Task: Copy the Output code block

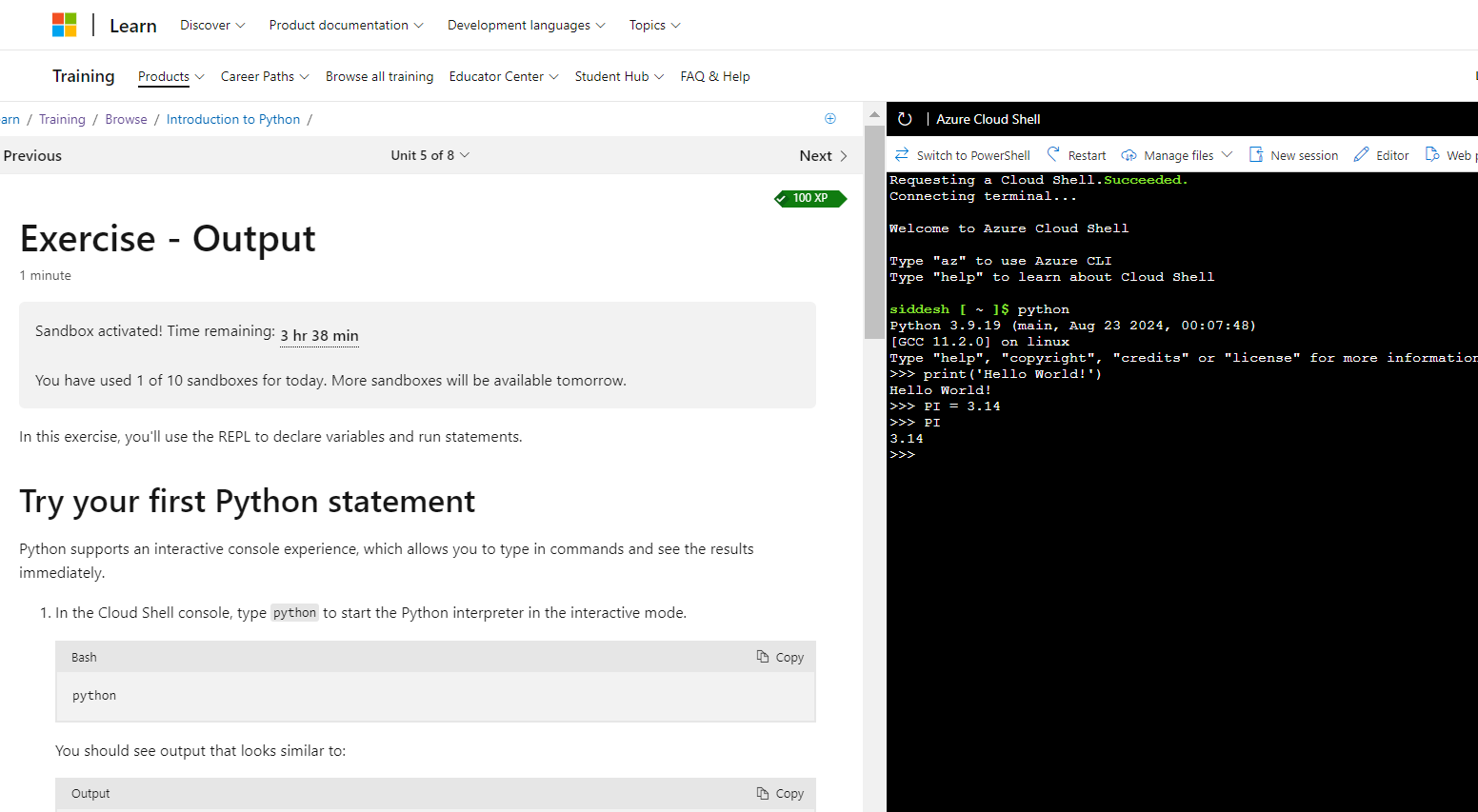Action: [780, 793]
